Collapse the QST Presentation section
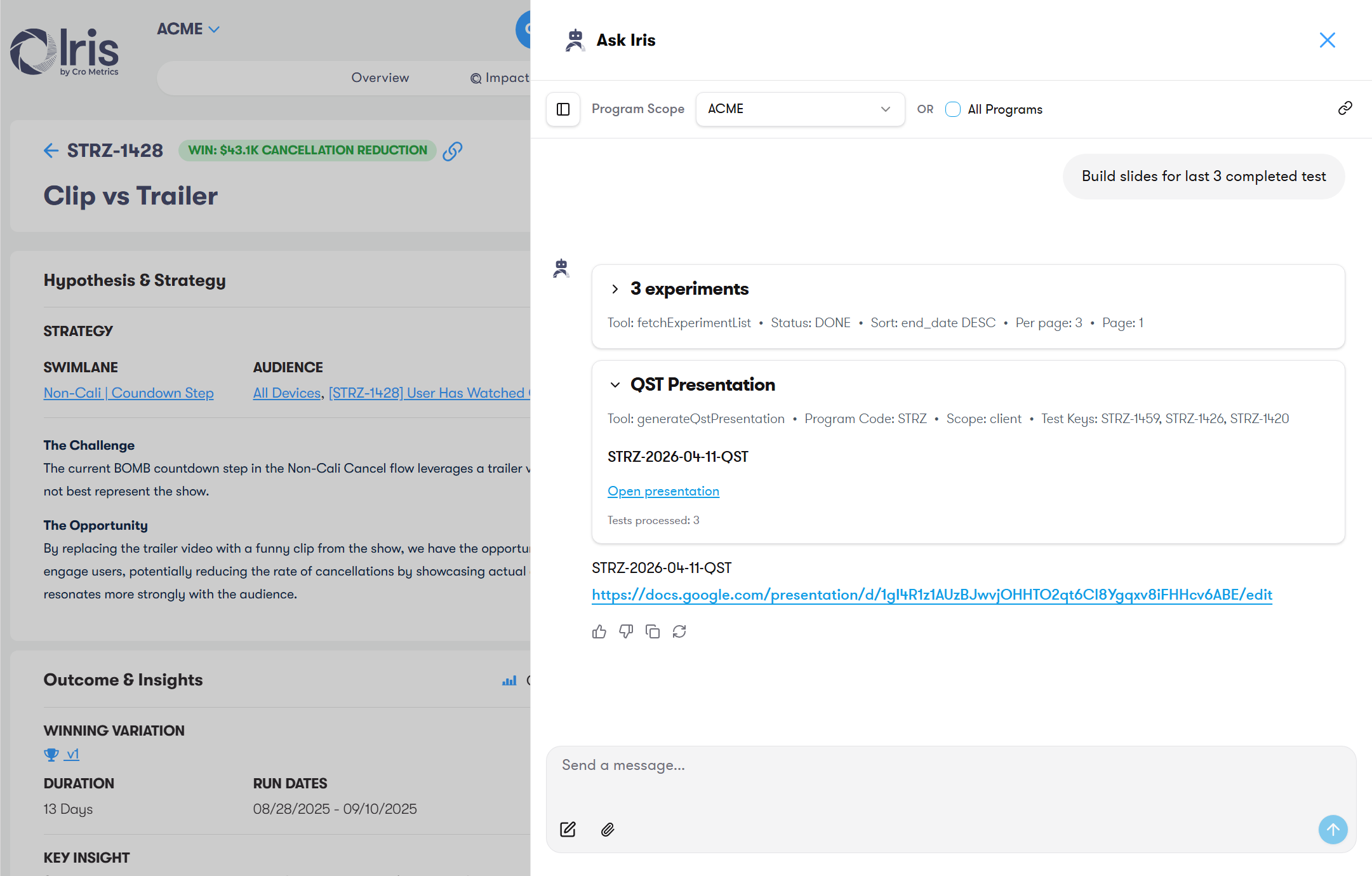 point(615,385)
